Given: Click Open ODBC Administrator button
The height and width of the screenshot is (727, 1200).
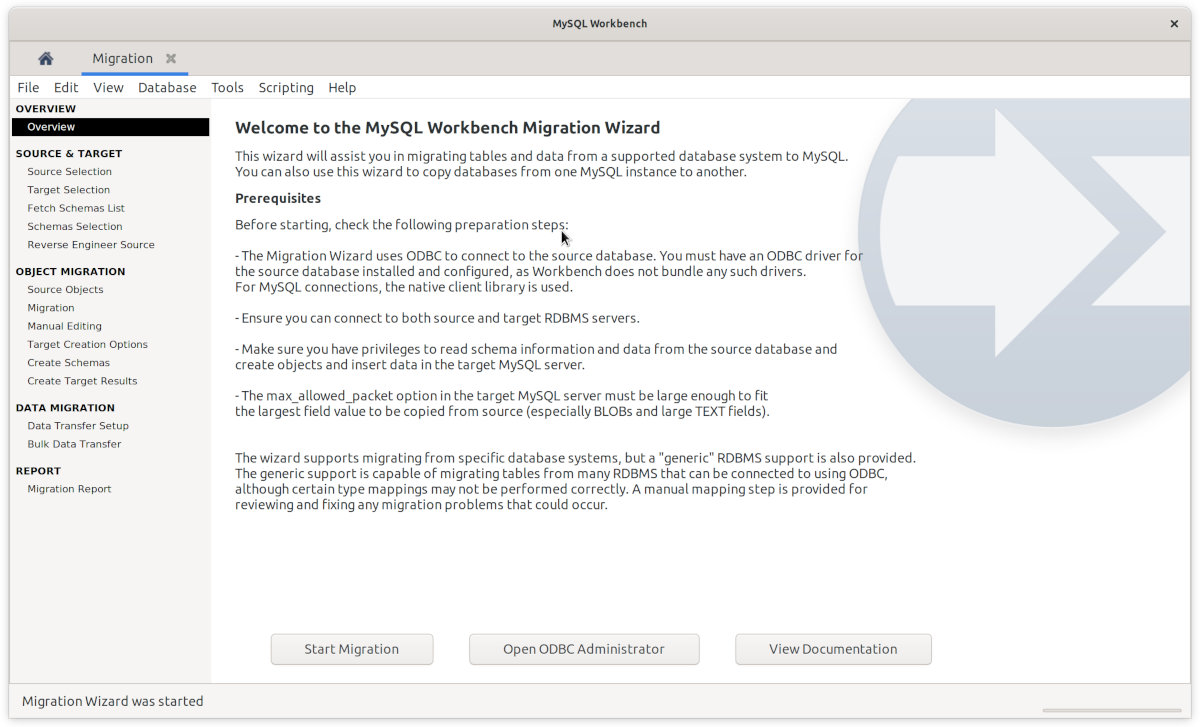Looking at the screenshot, I should (x=584, y=649).
